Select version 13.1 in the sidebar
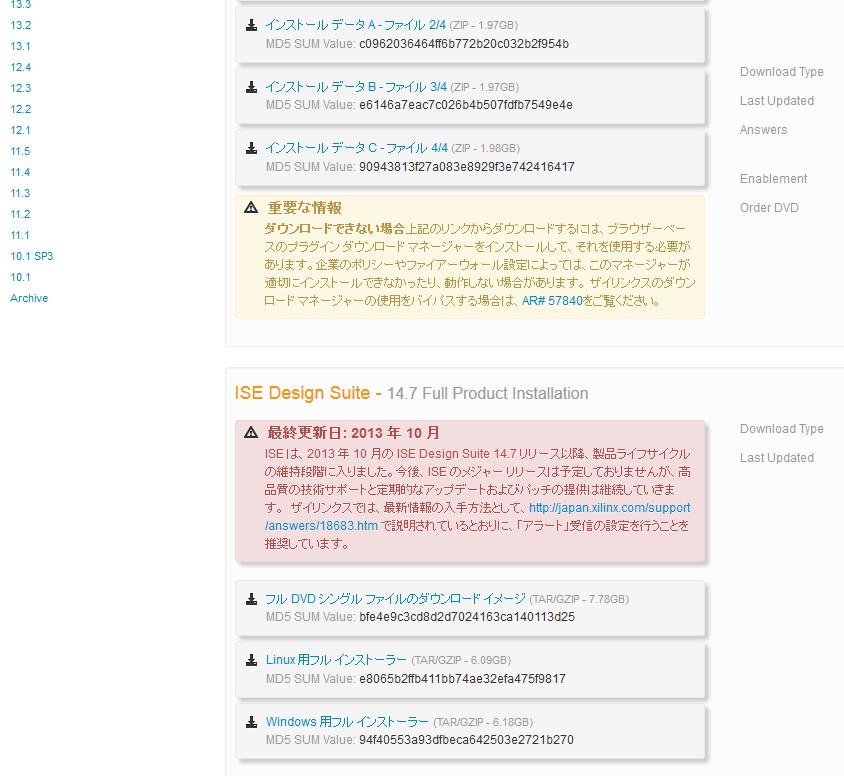 [x=20, y=46]
